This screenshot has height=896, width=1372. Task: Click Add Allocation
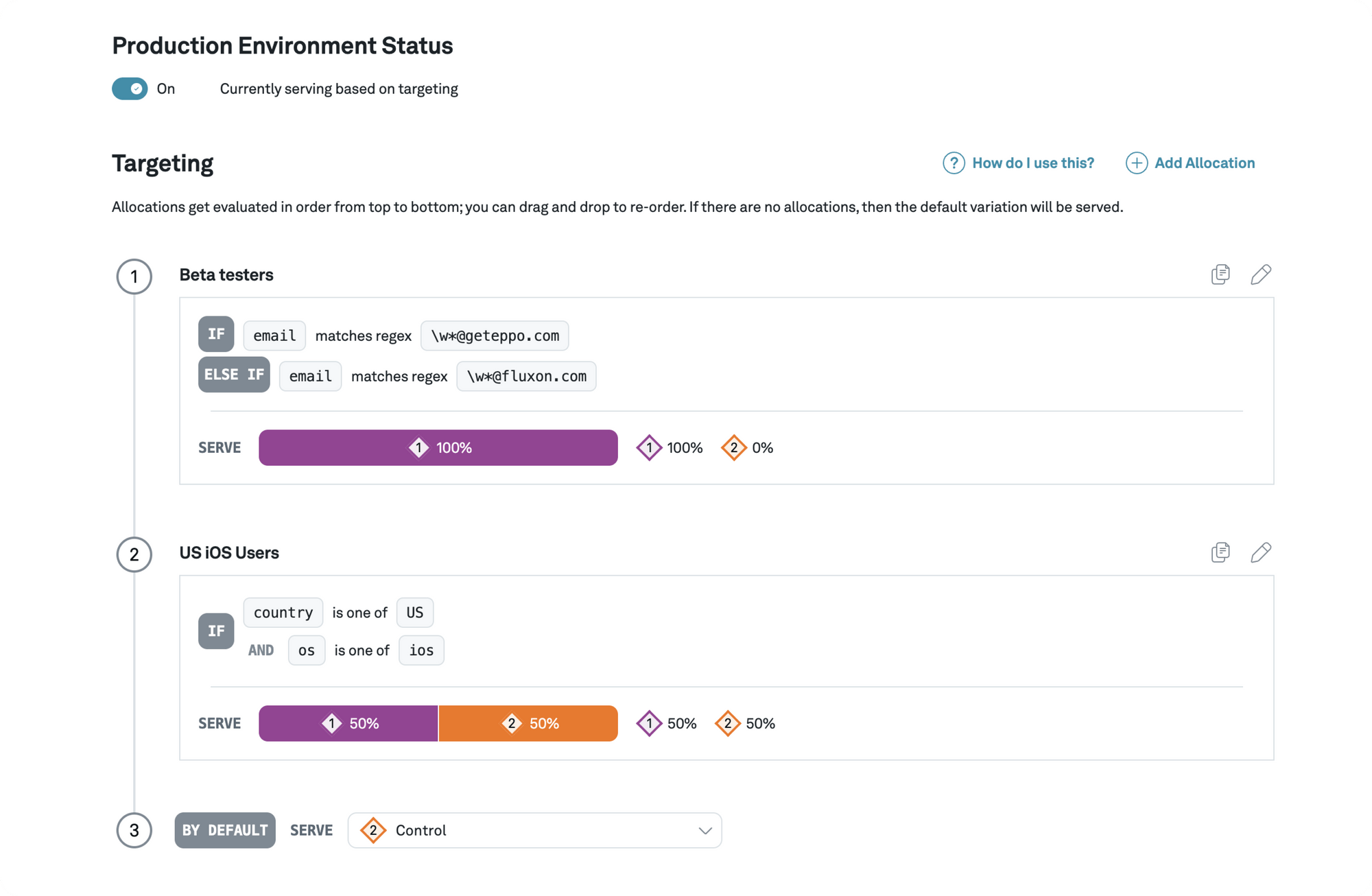1203,163
